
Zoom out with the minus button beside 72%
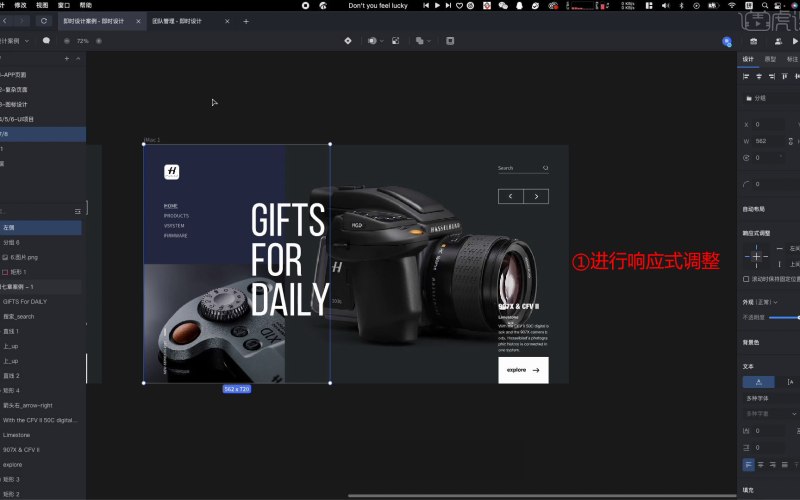(x=67, y=41)
